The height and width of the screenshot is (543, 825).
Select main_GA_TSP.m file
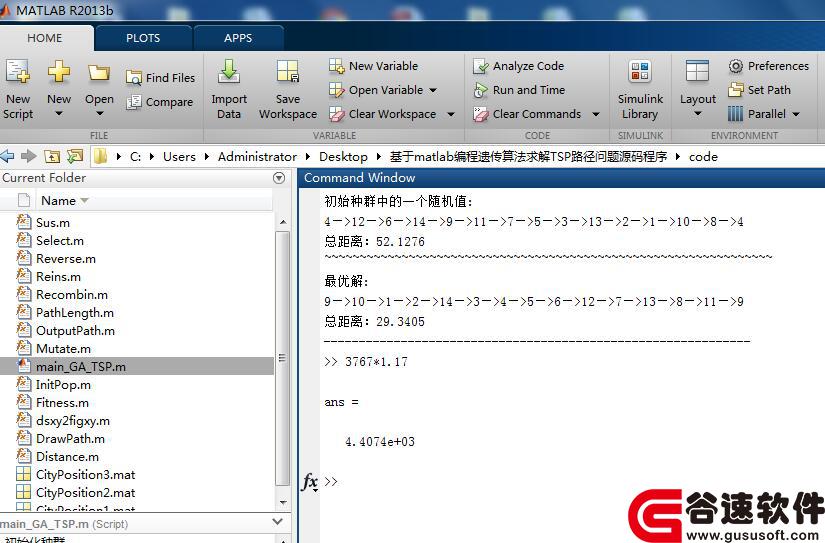[81, 366]
